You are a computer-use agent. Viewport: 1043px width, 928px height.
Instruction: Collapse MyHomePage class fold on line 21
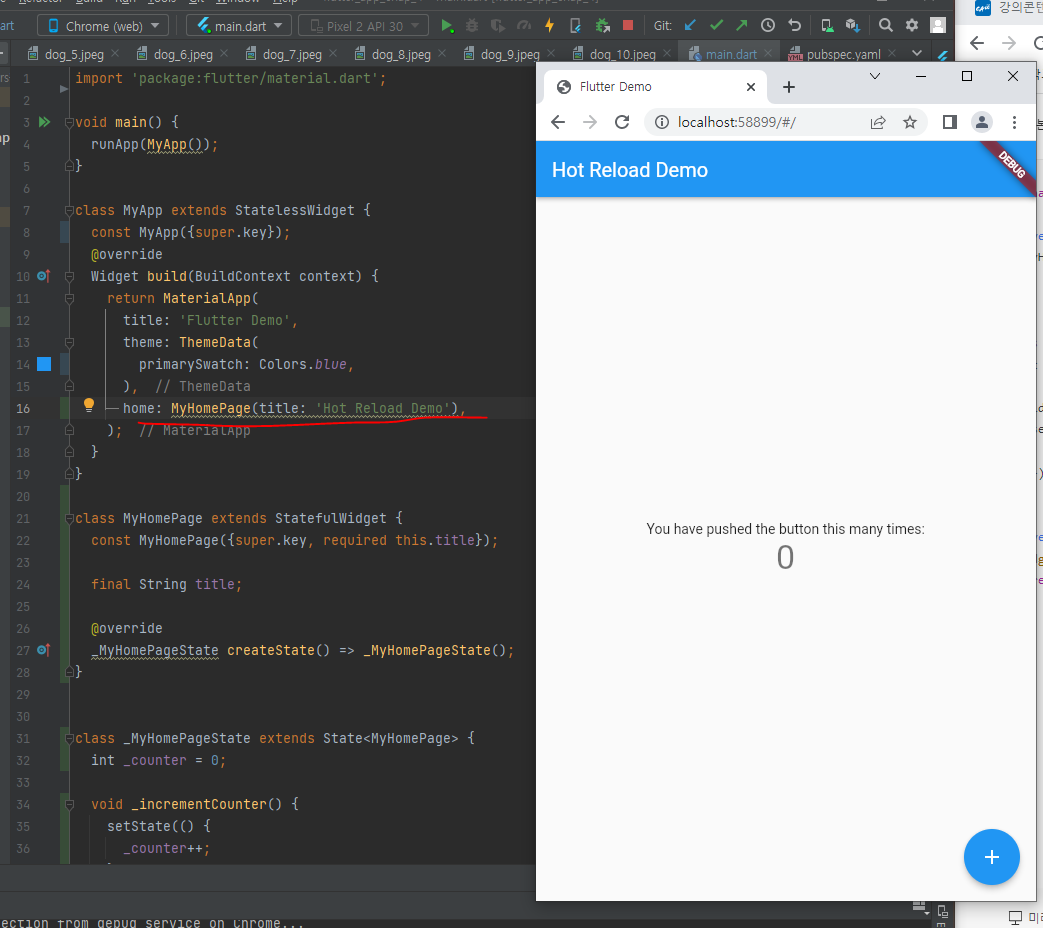(x=69, y=518)
